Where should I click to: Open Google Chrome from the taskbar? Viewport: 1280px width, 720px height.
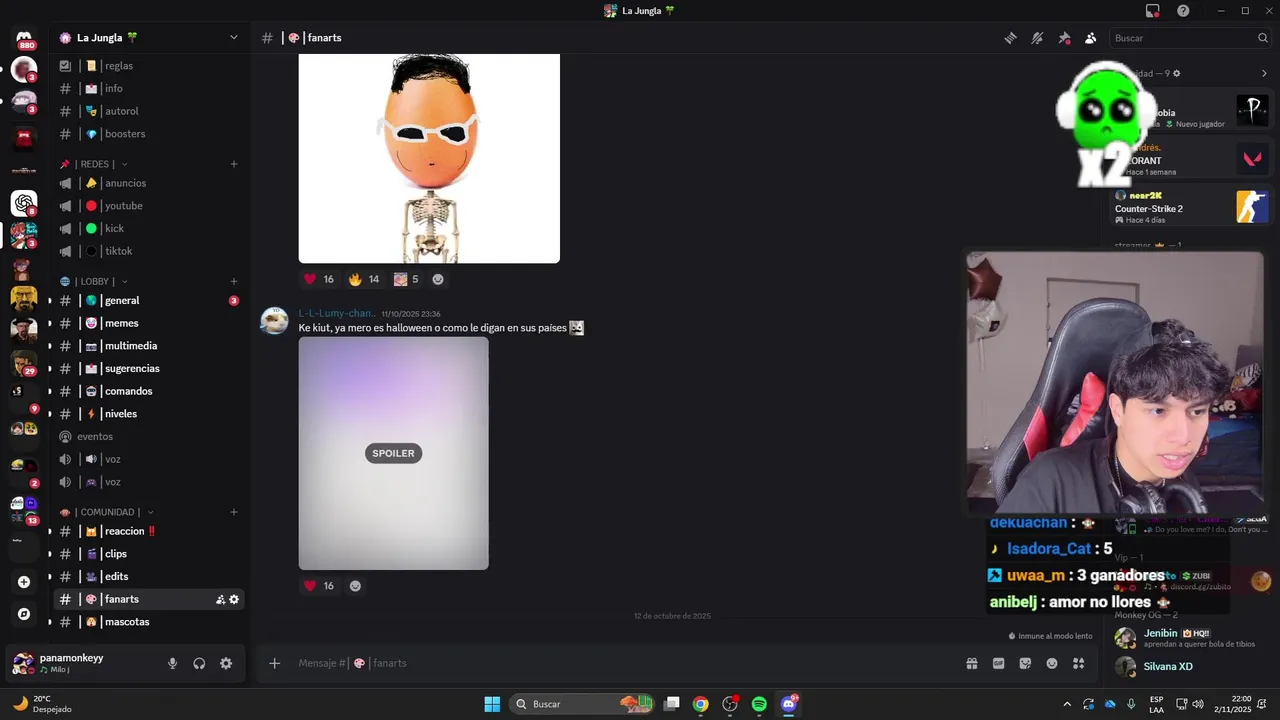pos(701,704)
